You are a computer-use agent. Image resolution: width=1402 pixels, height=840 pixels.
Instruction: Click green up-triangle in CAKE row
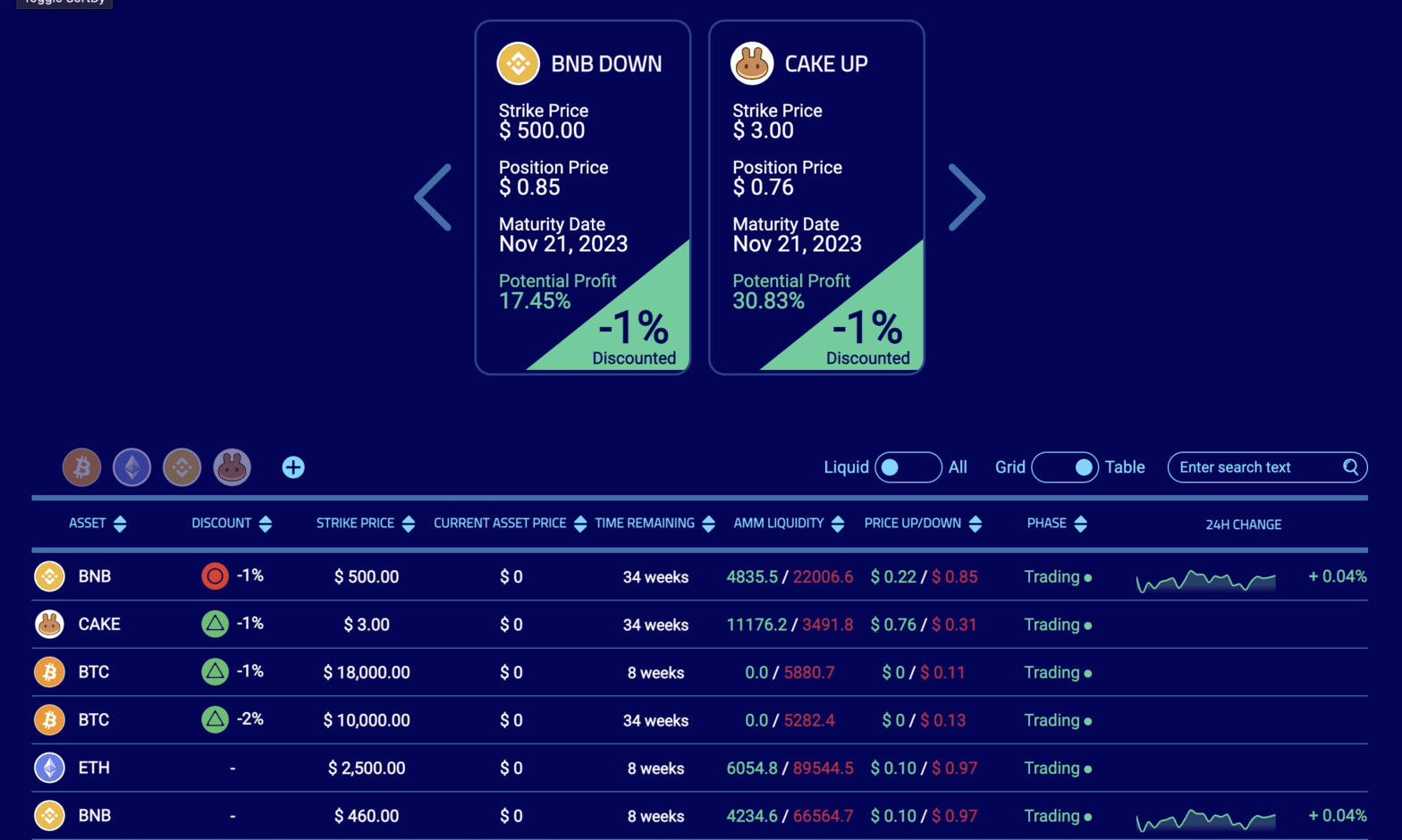click(215, 624)
